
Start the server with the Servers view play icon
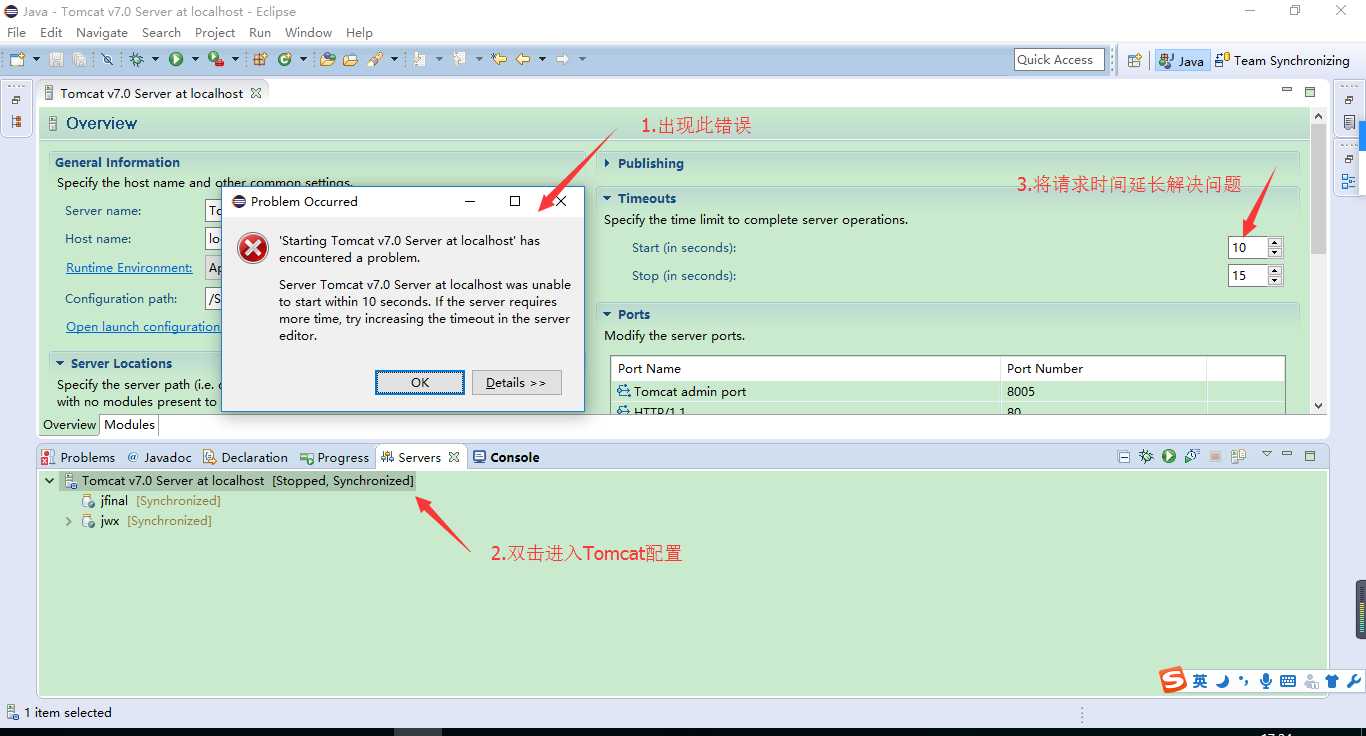[x=1169, y=457]
